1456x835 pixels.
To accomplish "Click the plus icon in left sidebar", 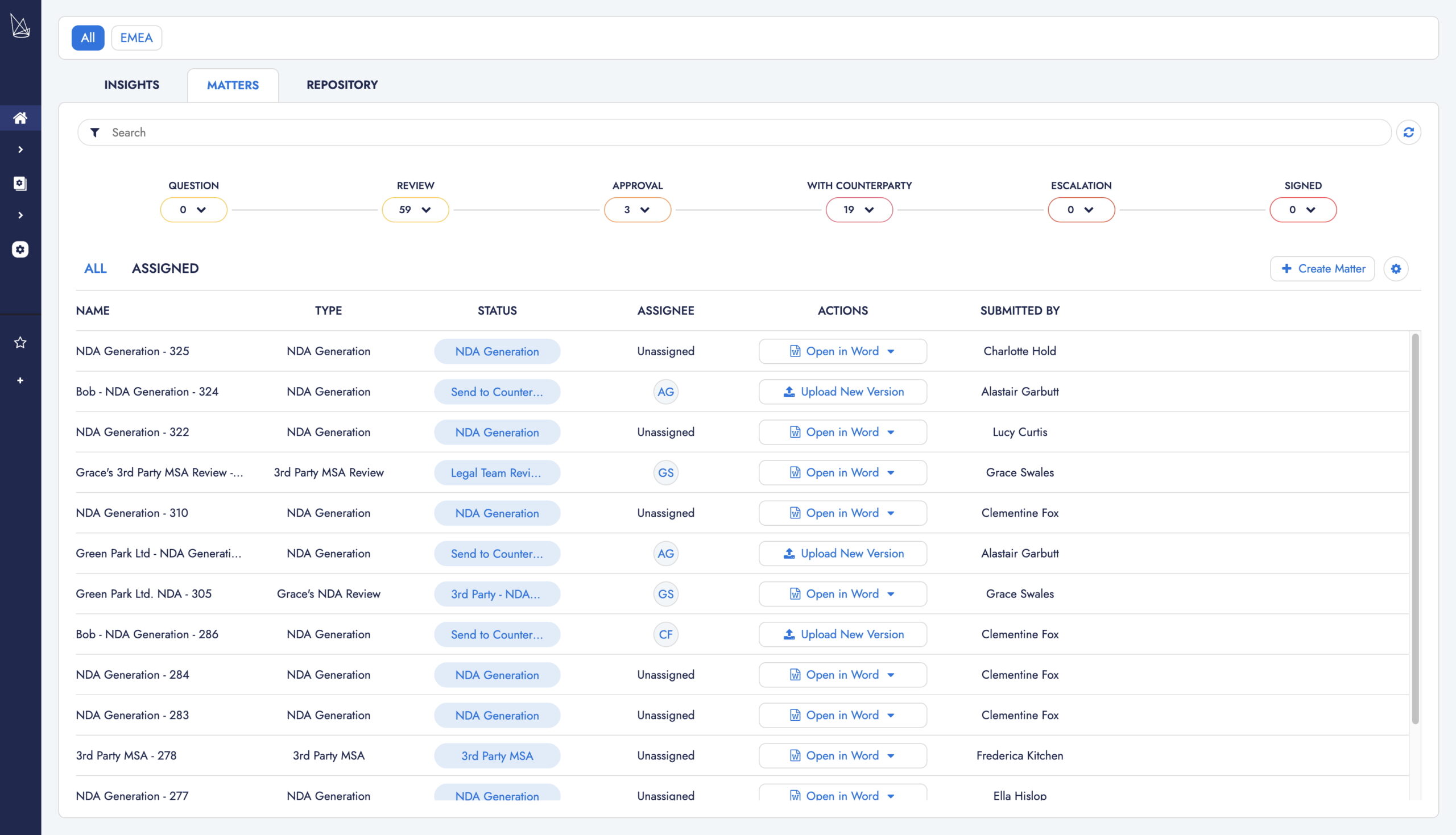I will (x=20, y=380).
